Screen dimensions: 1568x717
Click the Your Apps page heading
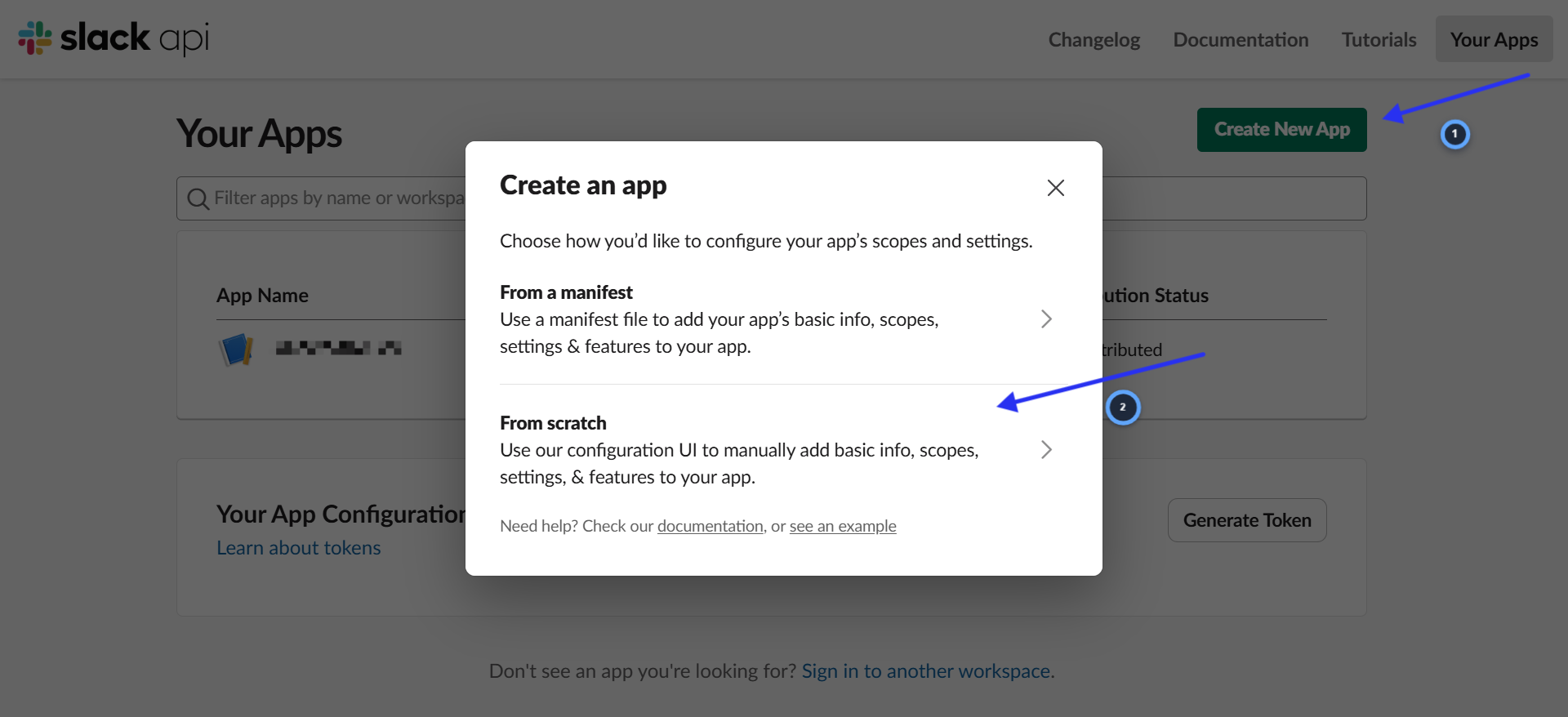pos(259,134)
